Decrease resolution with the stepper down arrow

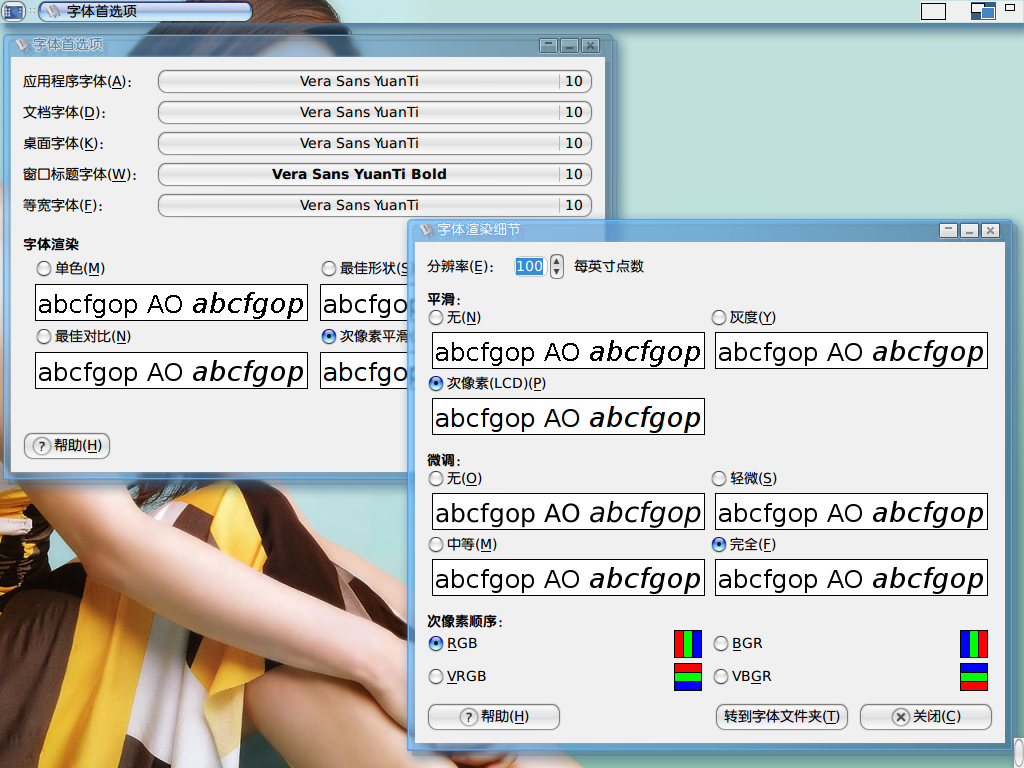tap(556, 272)
